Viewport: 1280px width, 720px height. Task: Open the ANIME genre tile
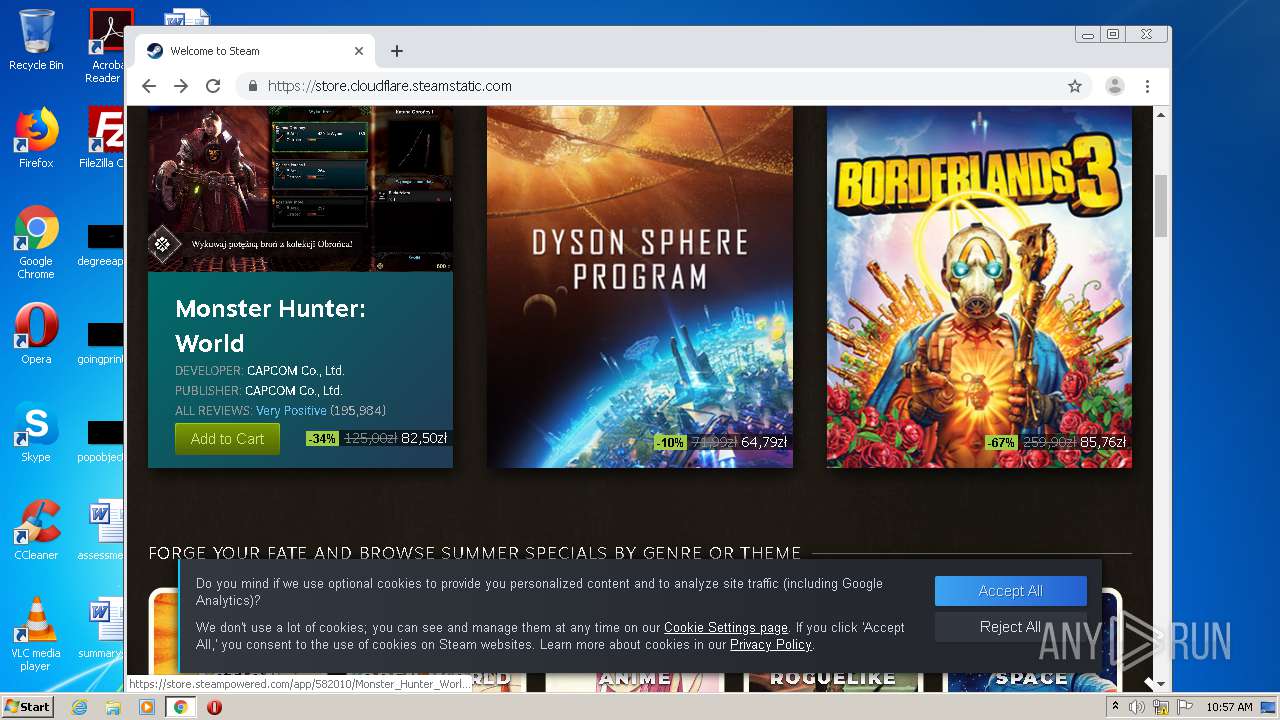point(634,679)
